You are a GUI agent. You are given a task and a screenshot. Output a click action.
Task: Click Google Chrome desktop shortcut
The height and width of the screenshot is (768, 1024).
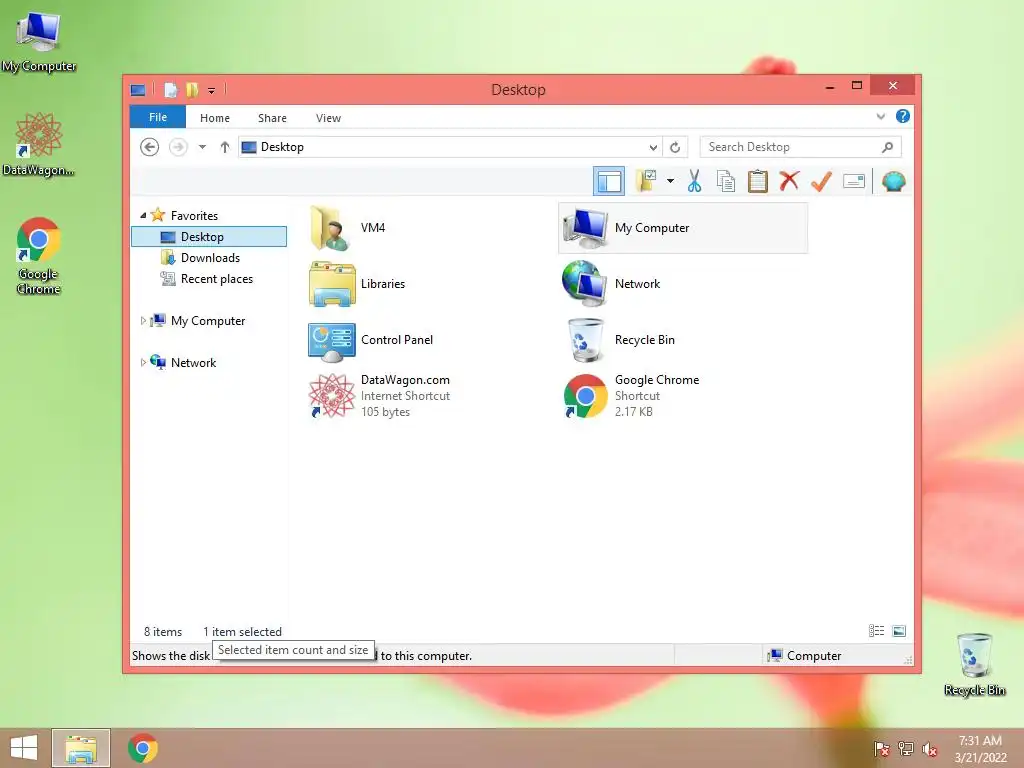pos(39,256)
